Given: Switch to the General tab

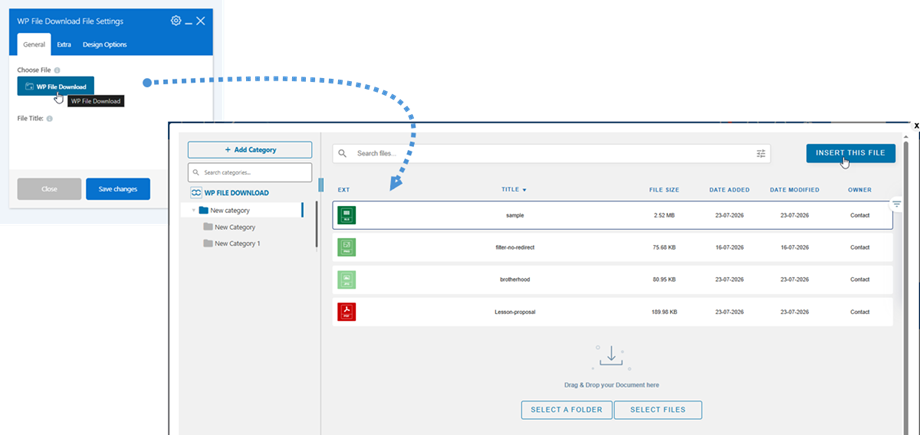Looking at the screenshot, I should (x=34, y=45).
